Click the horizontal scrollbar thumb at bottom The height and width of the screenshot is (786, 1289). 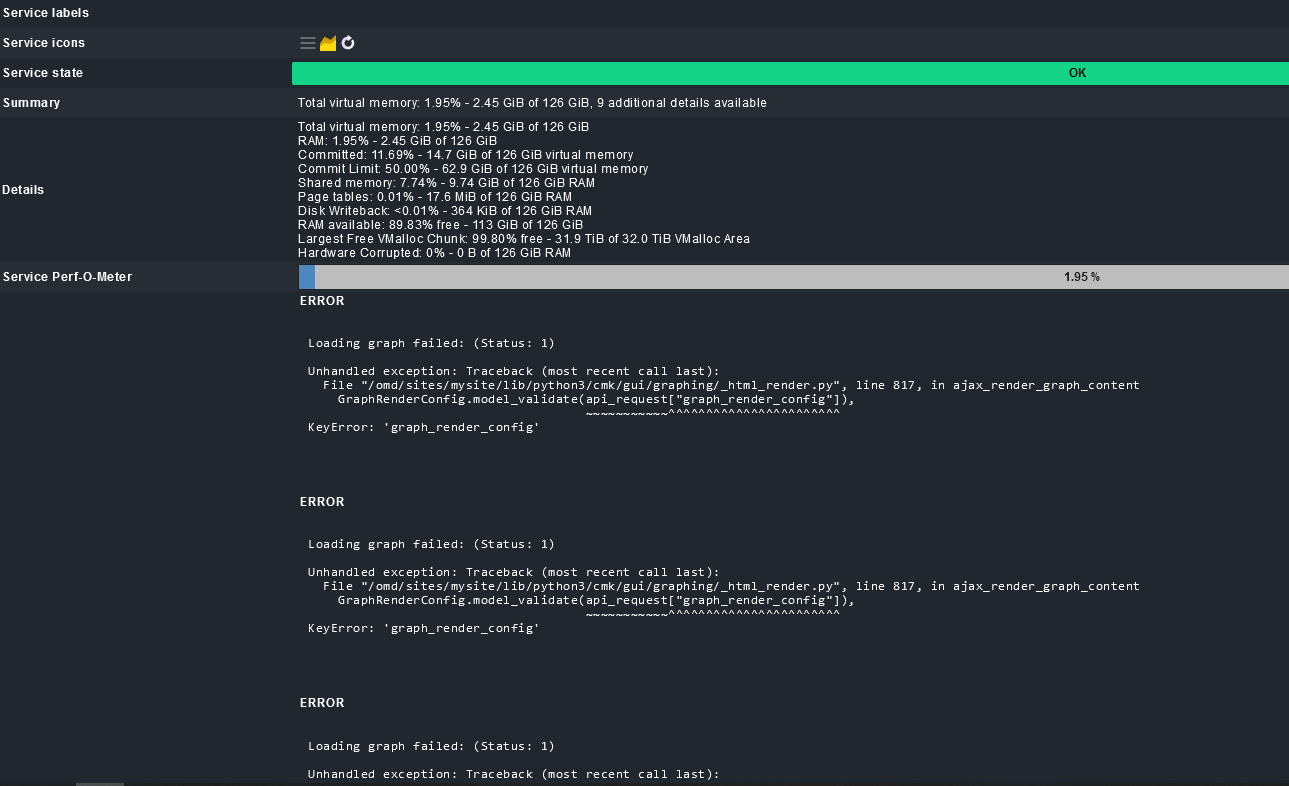click(100, 784)
